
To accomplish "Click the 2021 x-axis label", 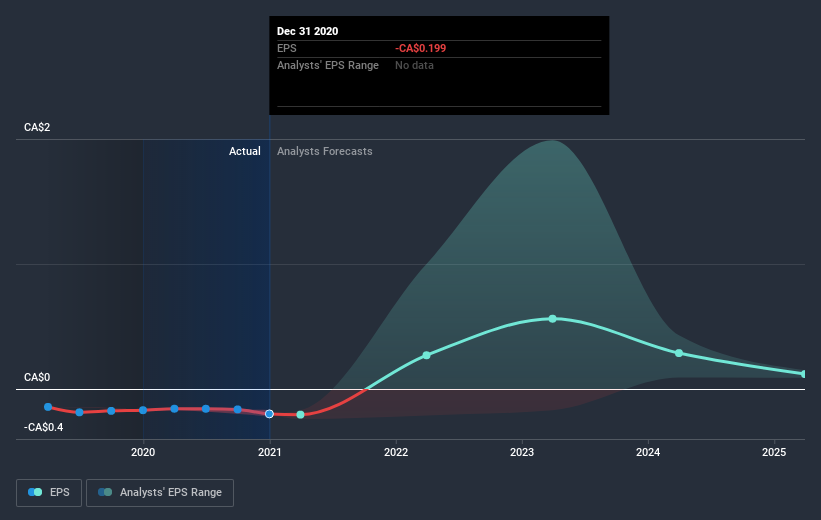I will tap(270, 452).
